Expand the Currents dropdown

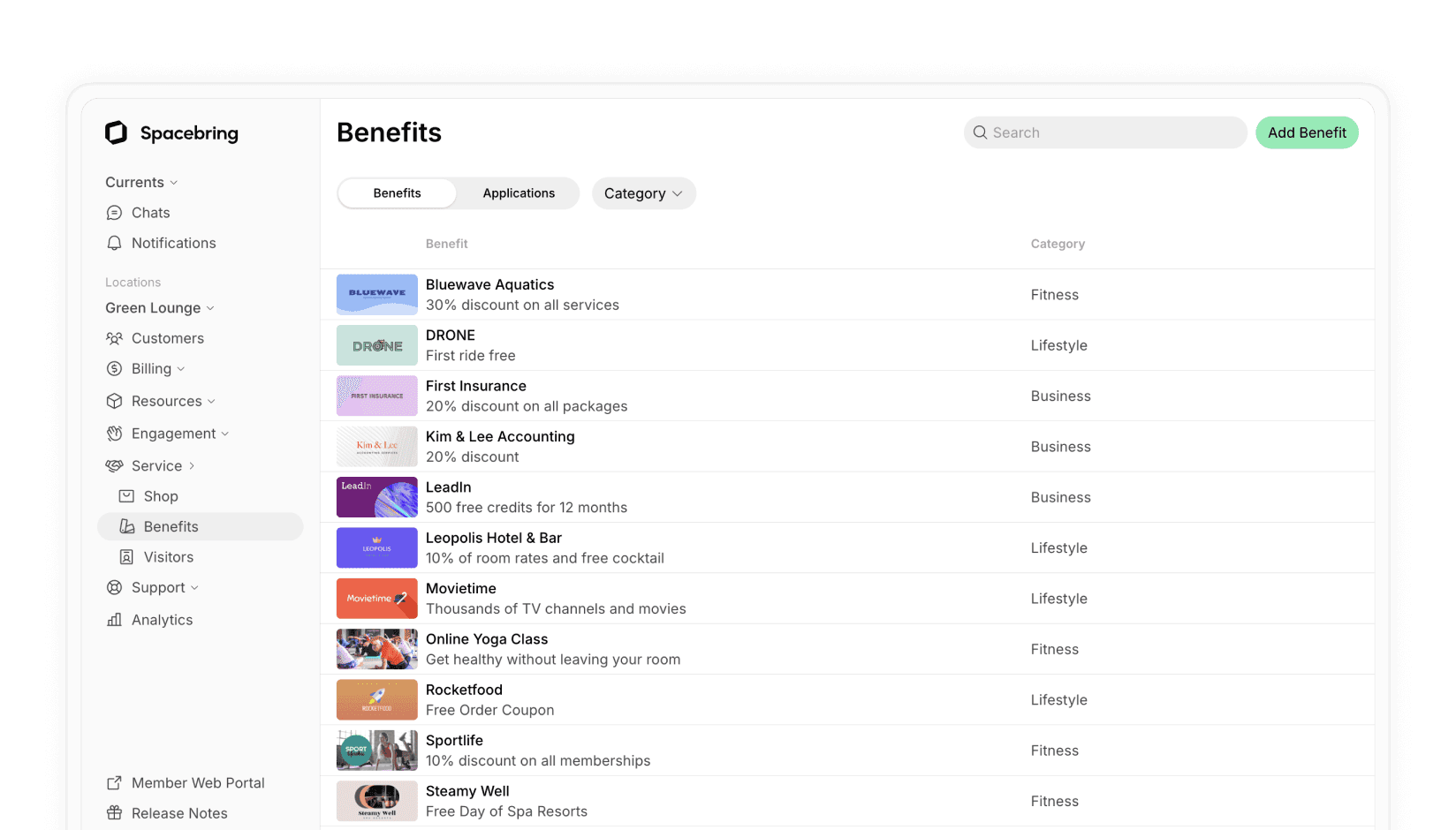coord(141,182)
